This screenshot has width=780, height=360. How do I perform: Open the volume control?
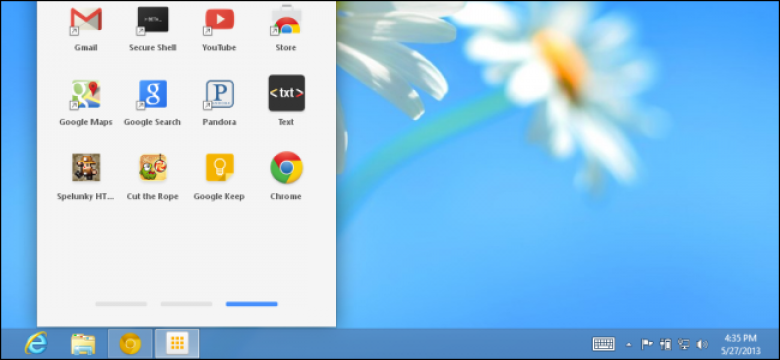702,344
